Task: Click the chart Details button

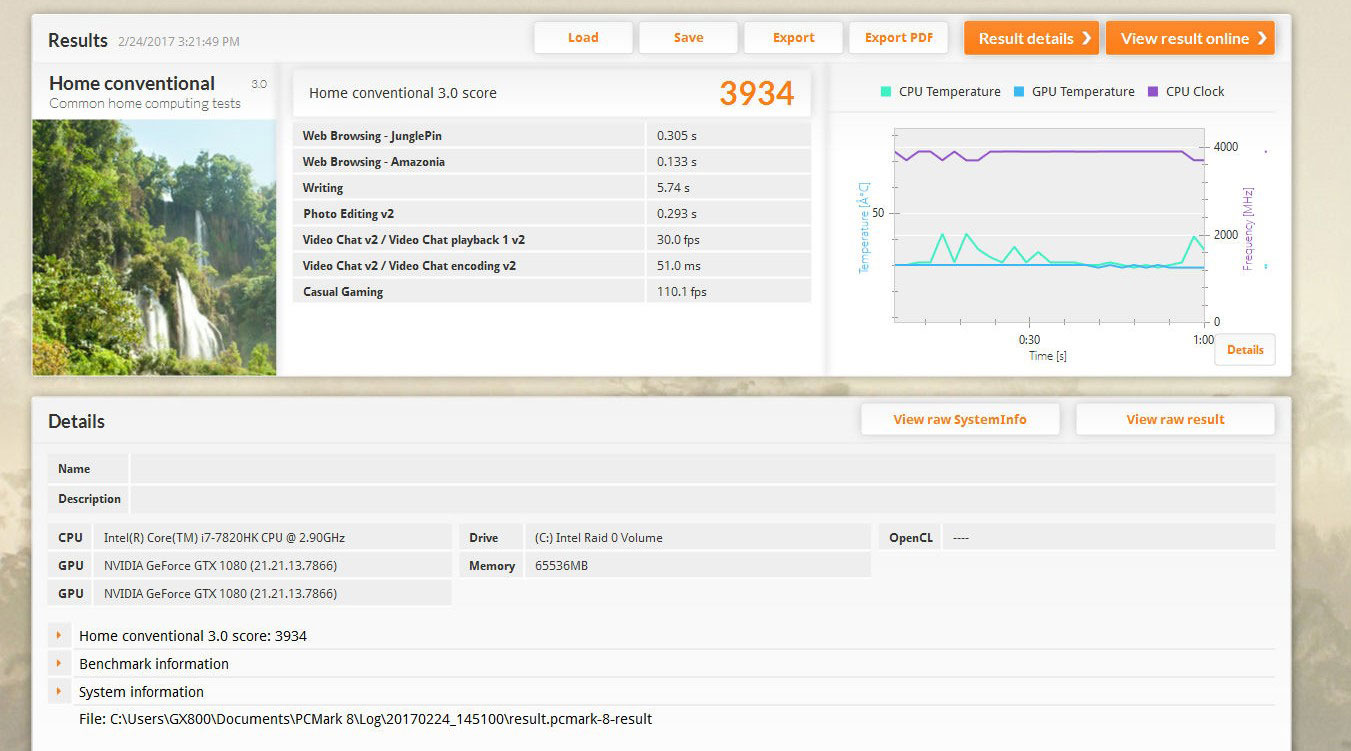Action: [x=1245, y=350]
